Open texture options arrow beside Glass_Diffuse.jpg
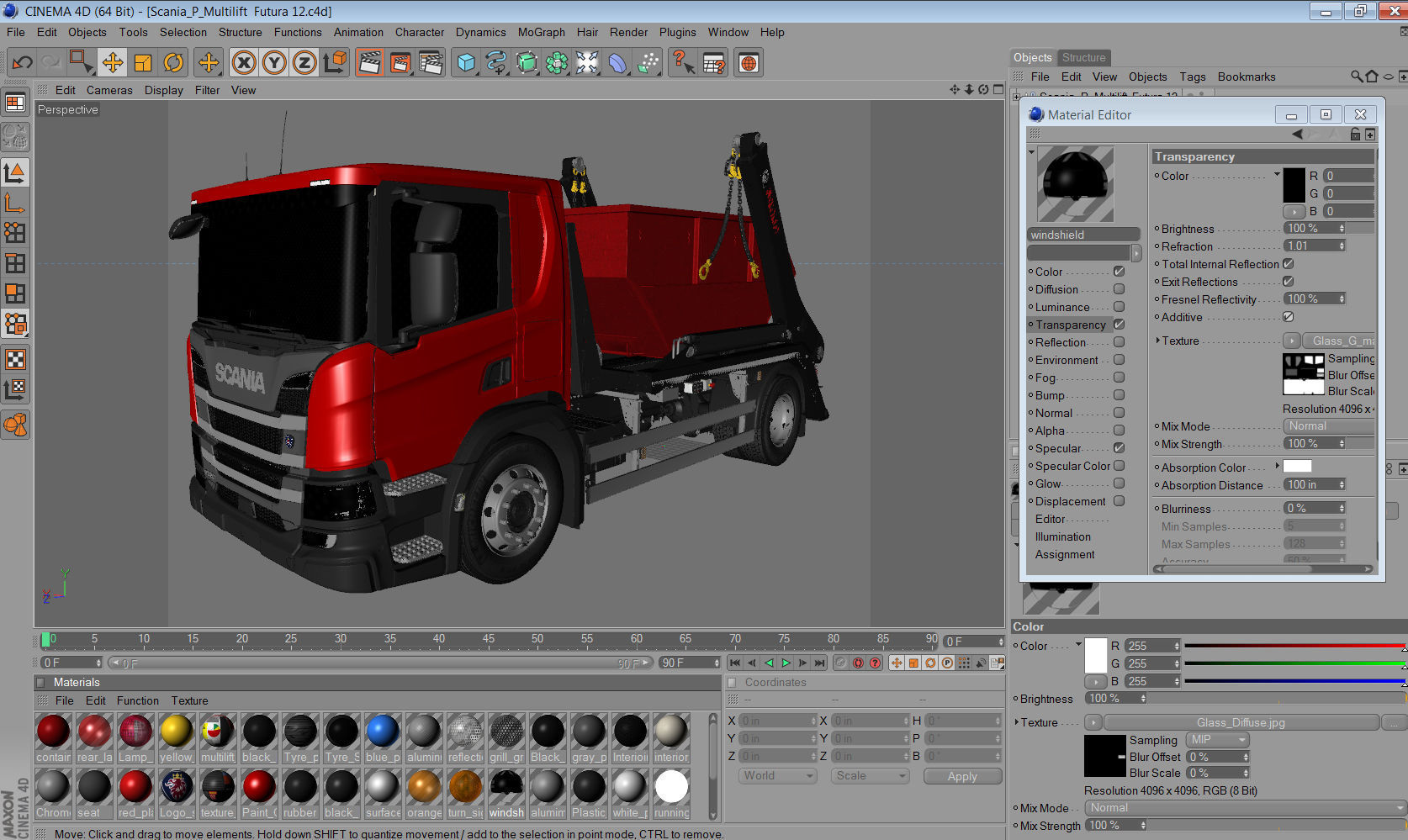This screenshot has width=1408, height=840. tap(1093, 722)
